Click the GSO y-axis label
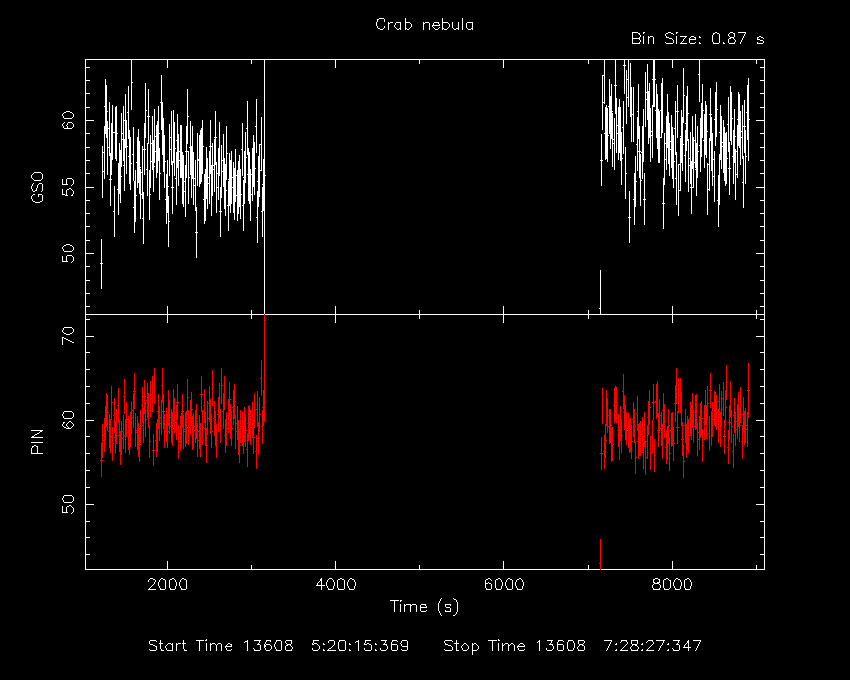Image resolution: width=850 pixels, height=680 pixels. coord(37,188)
